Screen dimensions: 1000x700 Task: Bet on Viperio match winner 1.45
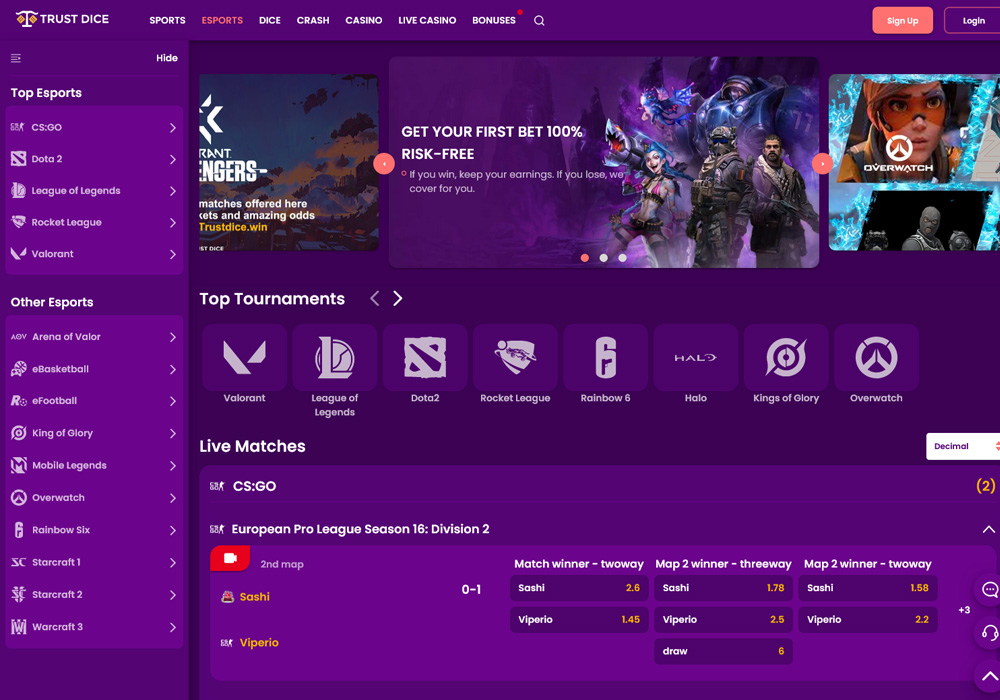(579, 620)
